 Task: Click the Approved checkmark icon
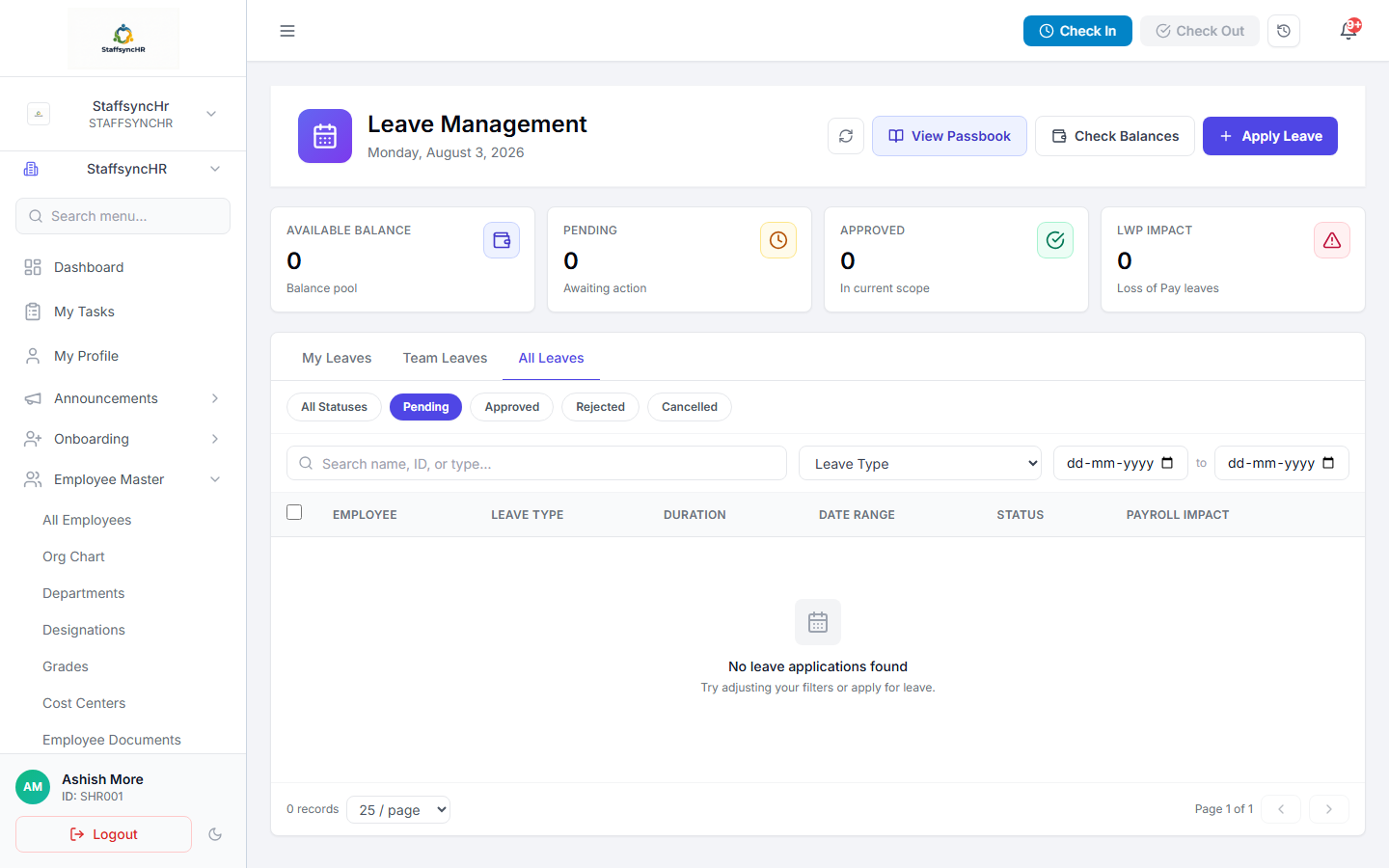(x=1055, y=240)
